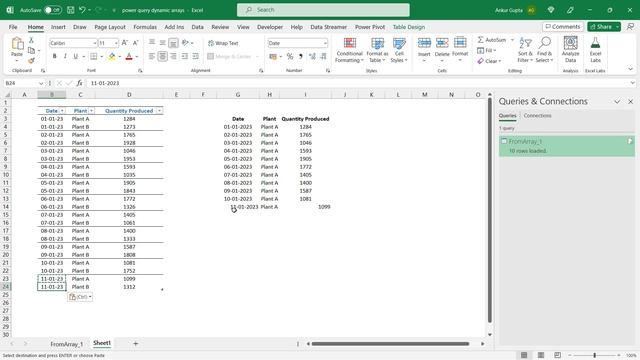Click the zoom slider in status bar

click(594, 356)
